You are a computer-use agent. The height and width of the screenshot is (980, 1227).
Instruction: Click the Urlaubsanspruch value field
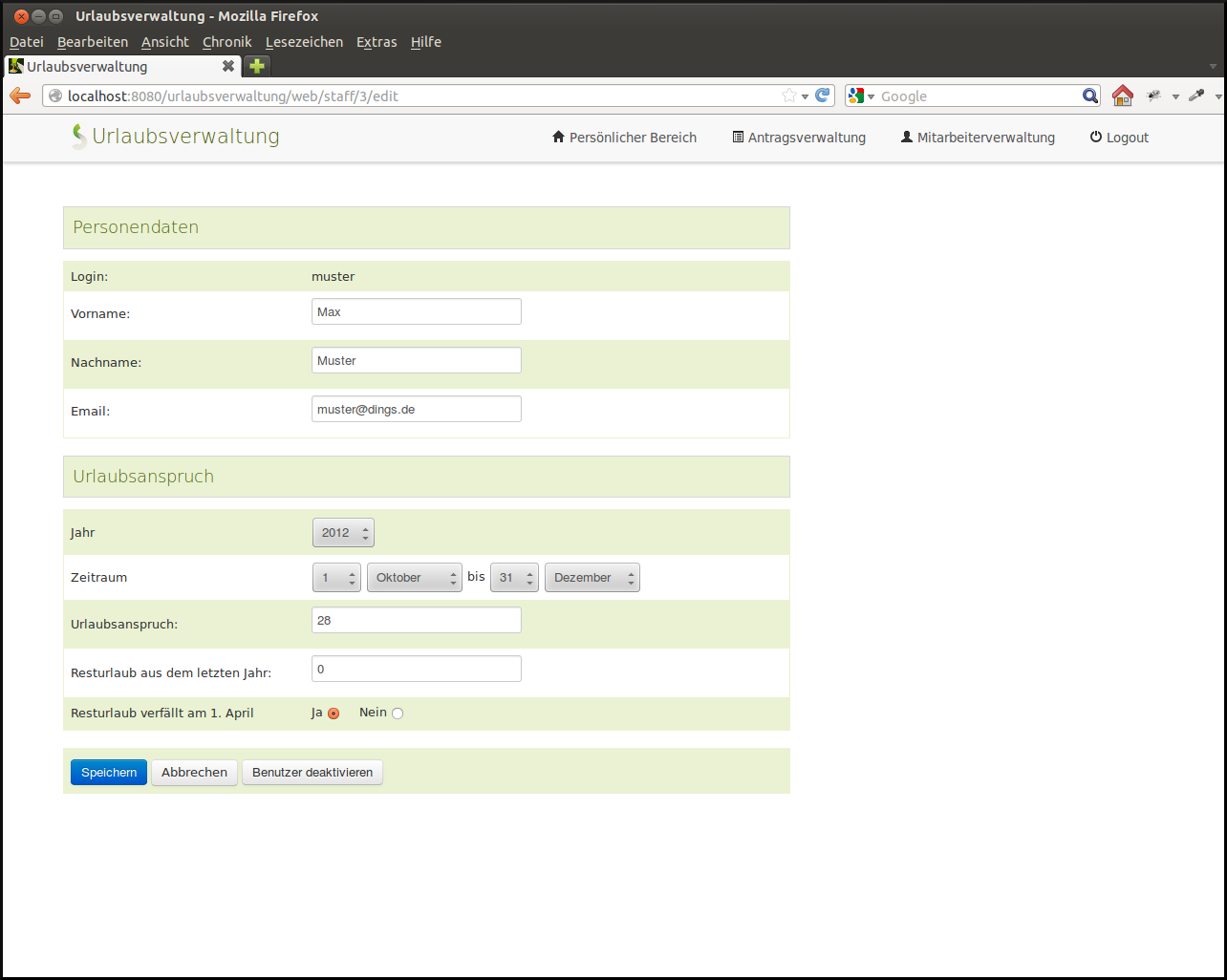417,620
